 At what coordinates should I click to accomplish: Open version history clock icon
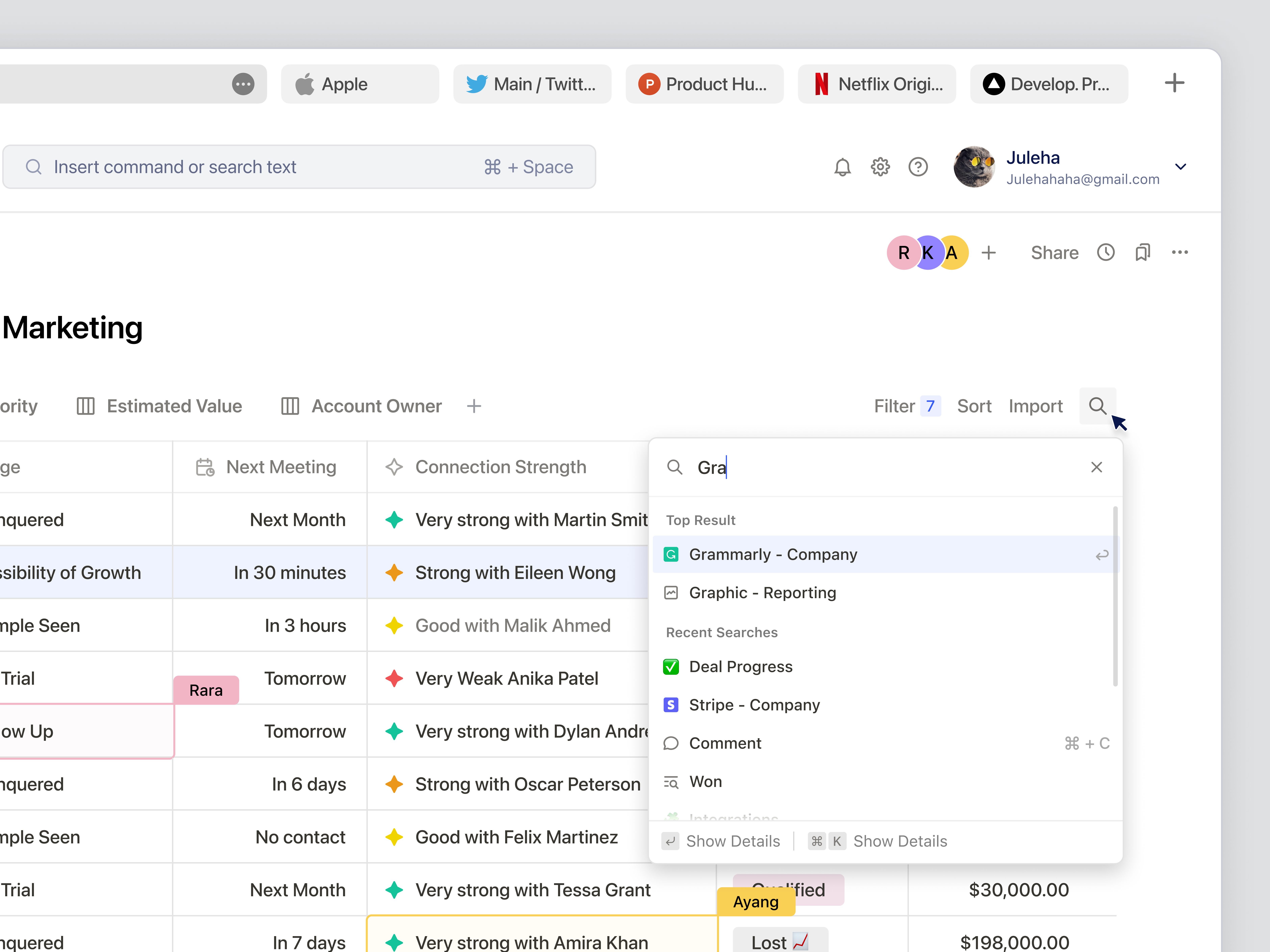(1106, 252)
